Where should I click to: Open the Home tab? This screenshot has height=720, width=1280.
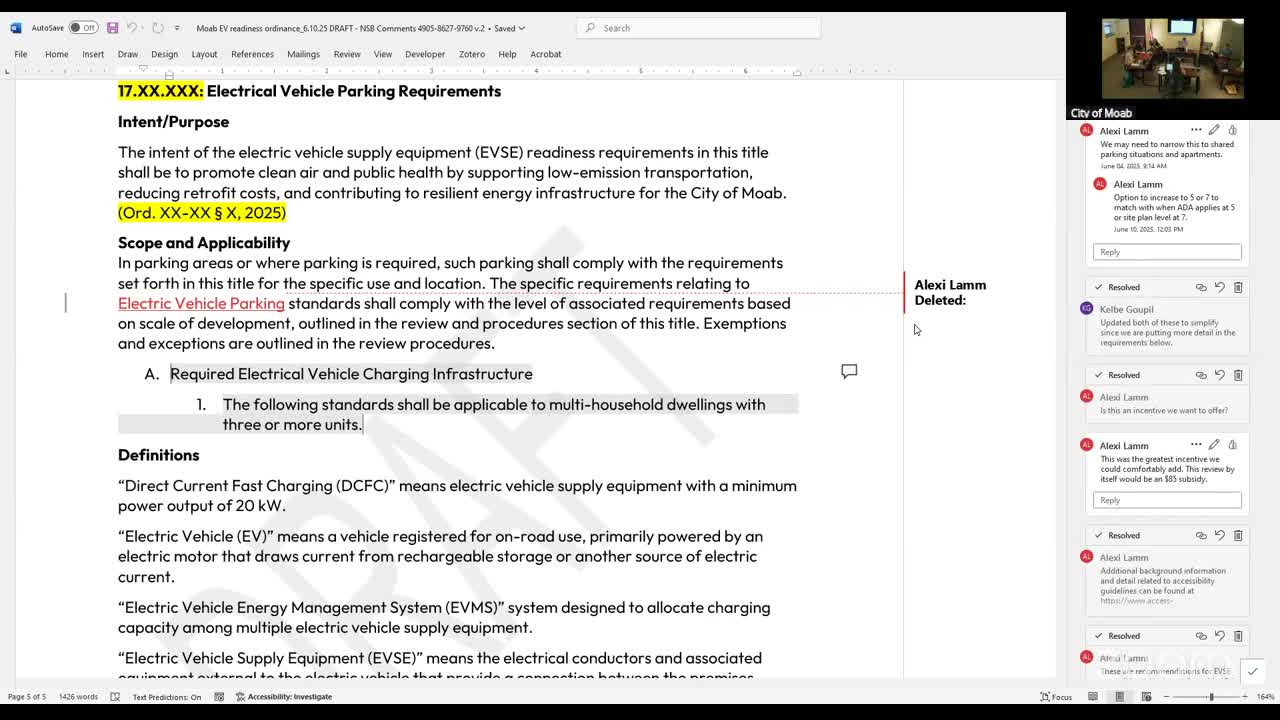(x=56, y=54)
